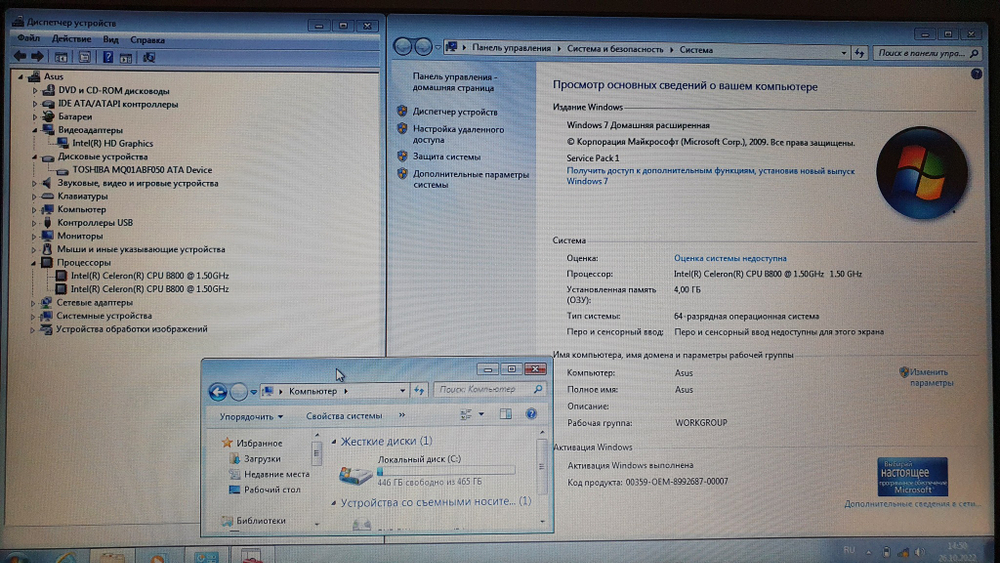Refresh the Компьютер Explorer window address bar
Screen dimensions: 1000x563
(x=418, y=390)
